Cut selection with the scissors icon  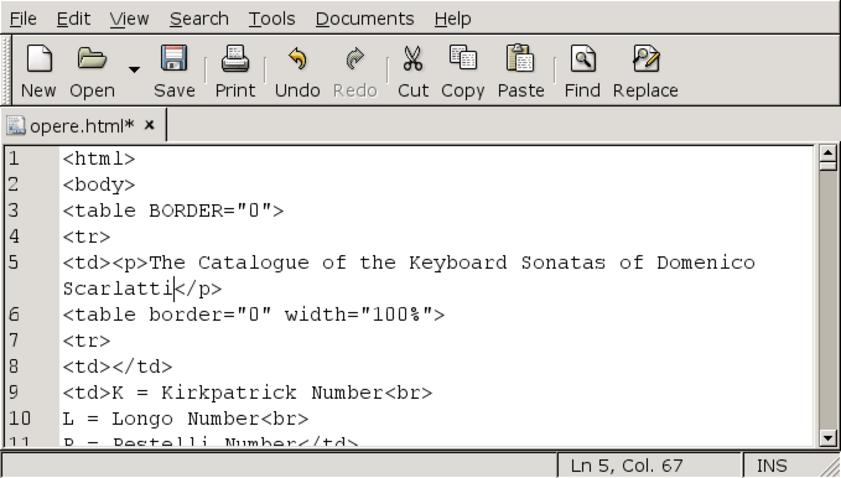412,60
